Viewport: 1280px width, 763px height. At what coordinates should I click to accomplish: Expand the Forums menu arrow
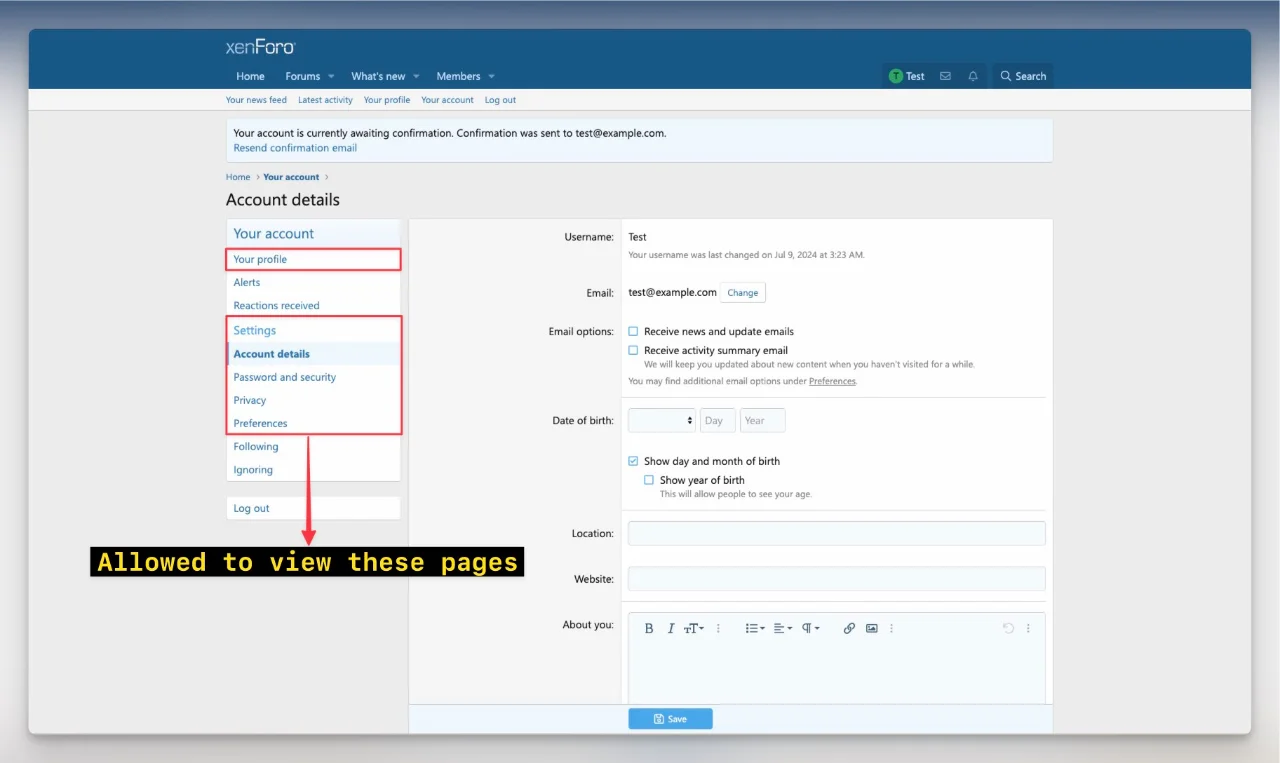point(331,77)
